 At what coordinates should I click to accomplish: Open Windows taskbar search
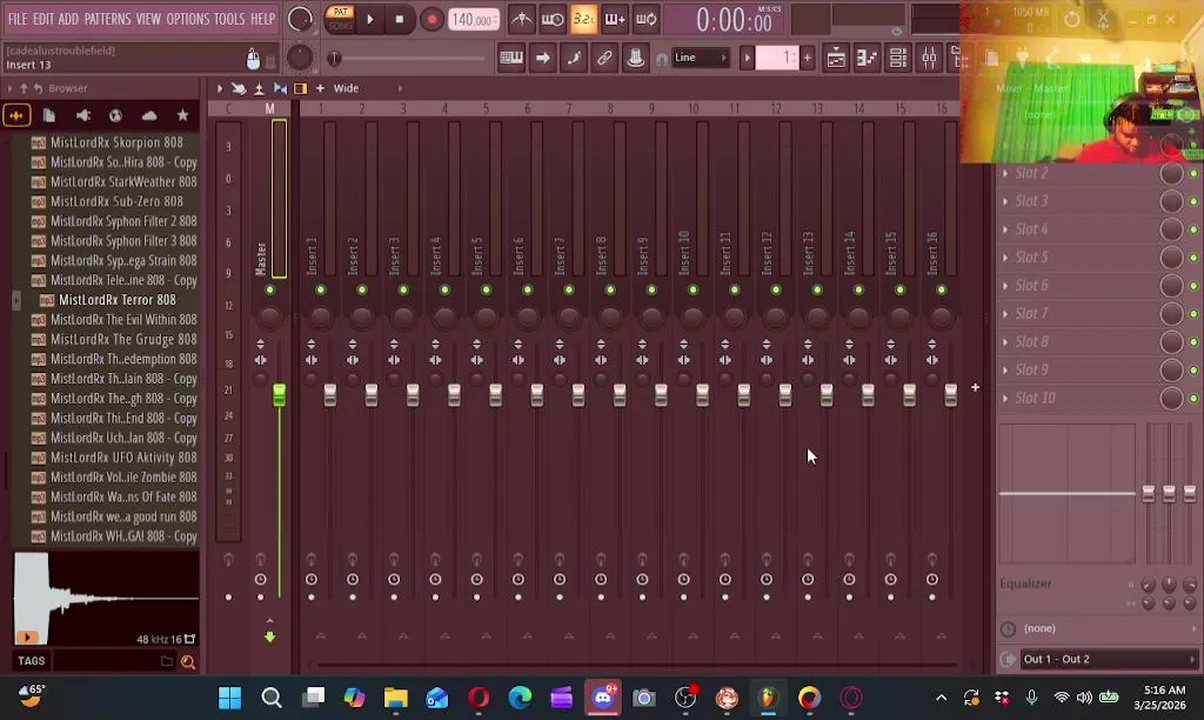pyautogui.click(x=271, y=698)
